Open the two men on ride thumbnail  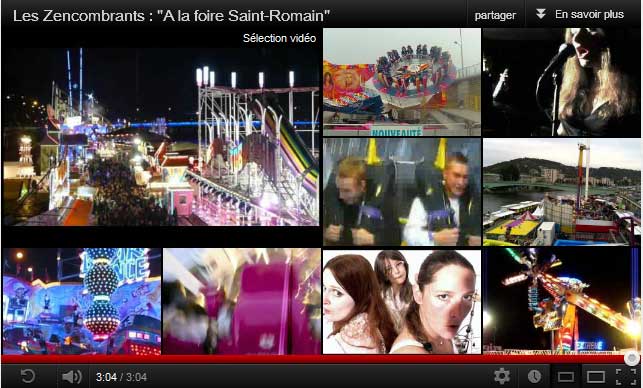[402, 192]
